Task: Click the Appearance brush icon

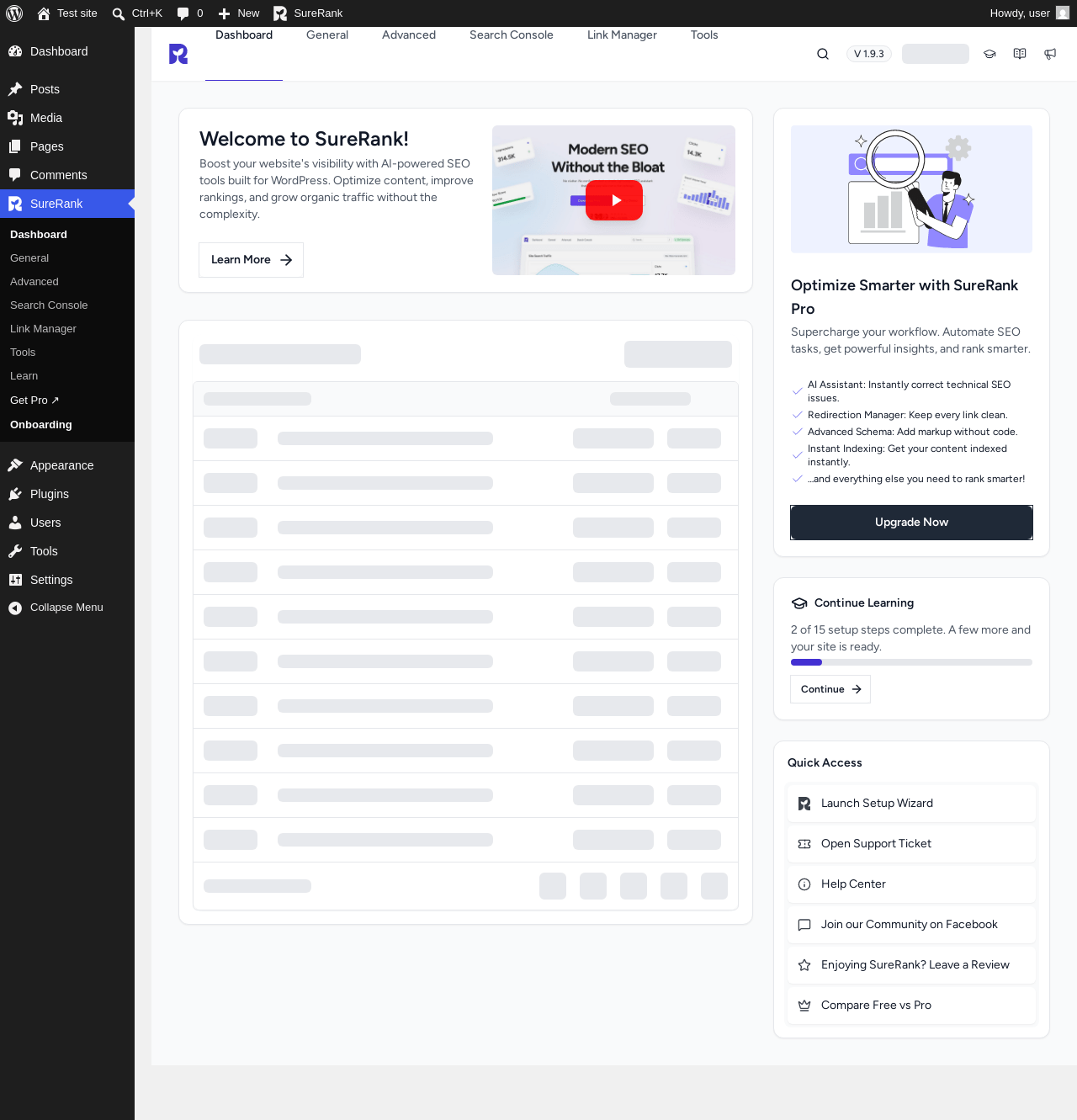Action: click(x=15, y=465)
